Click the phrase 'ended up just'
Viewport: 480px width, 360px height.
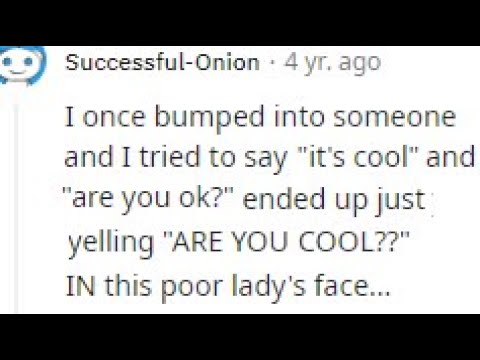(x=334, y=200)
